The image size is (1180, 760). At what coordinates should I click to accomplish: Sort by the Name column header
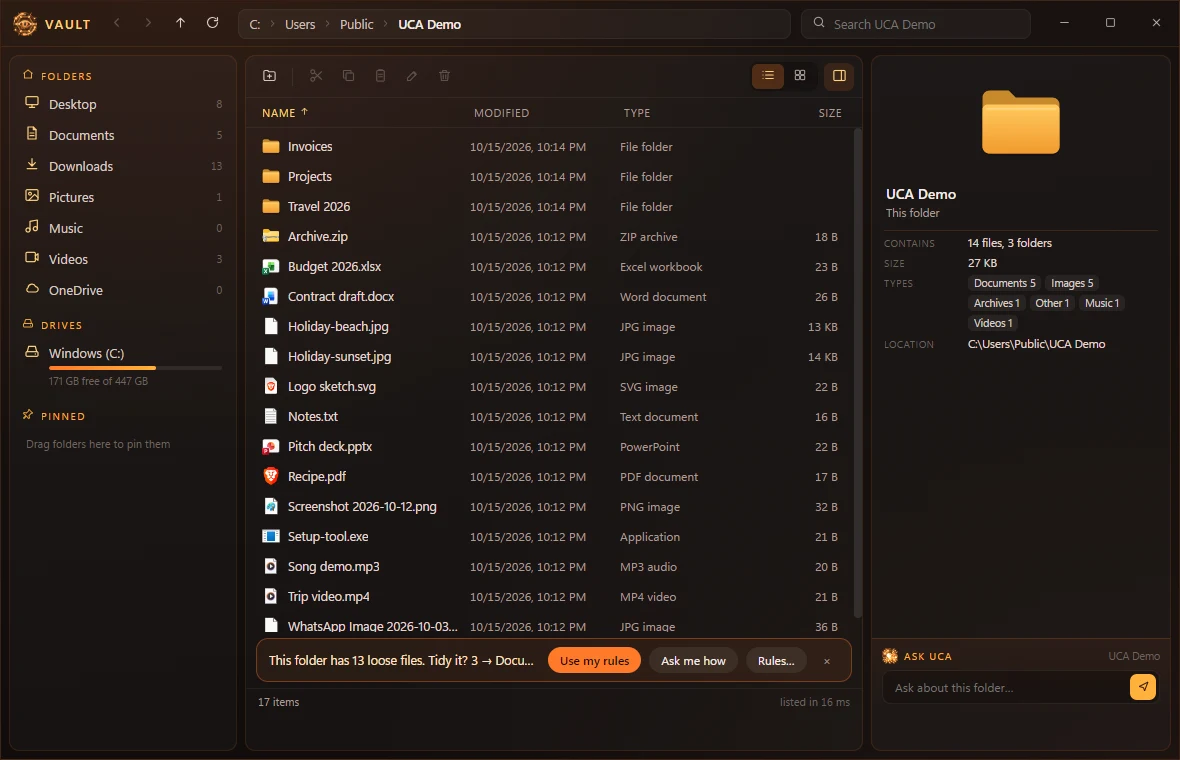[x=284, y=112]
